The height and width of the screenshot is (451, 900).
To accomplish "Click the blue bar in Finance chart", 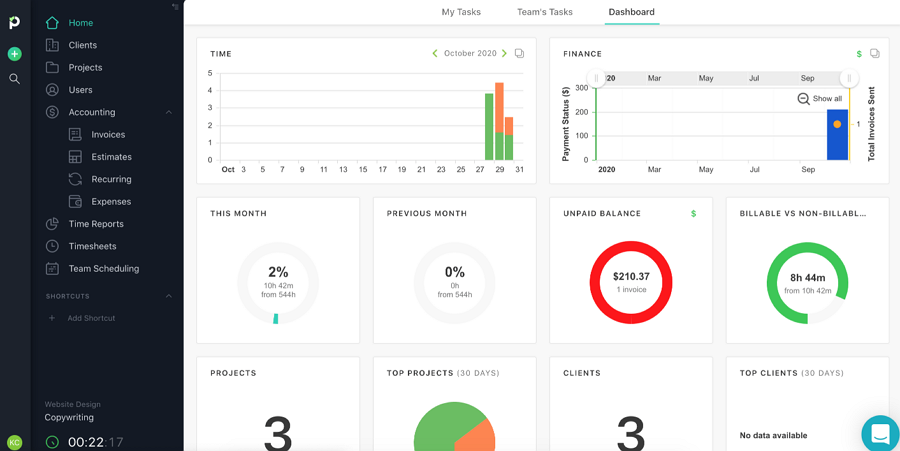I will click(837, 135).
